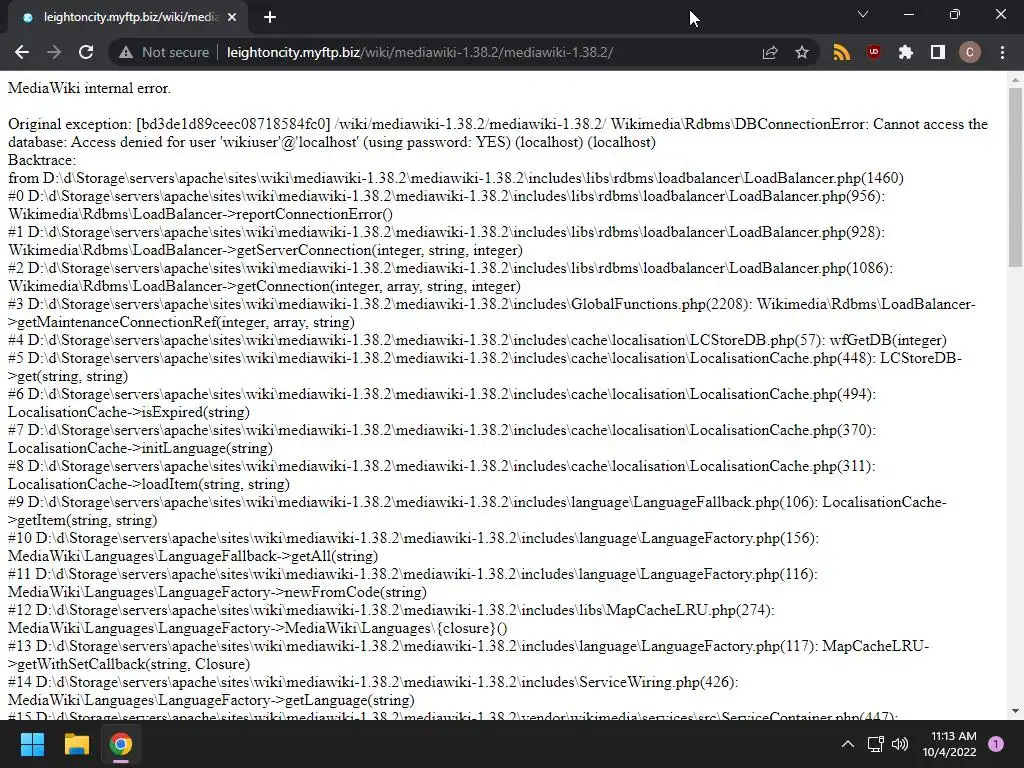The height and width of the screenshot is (768, 1024).
Task: Open the RSS feed extension
Action: (842, 52)
